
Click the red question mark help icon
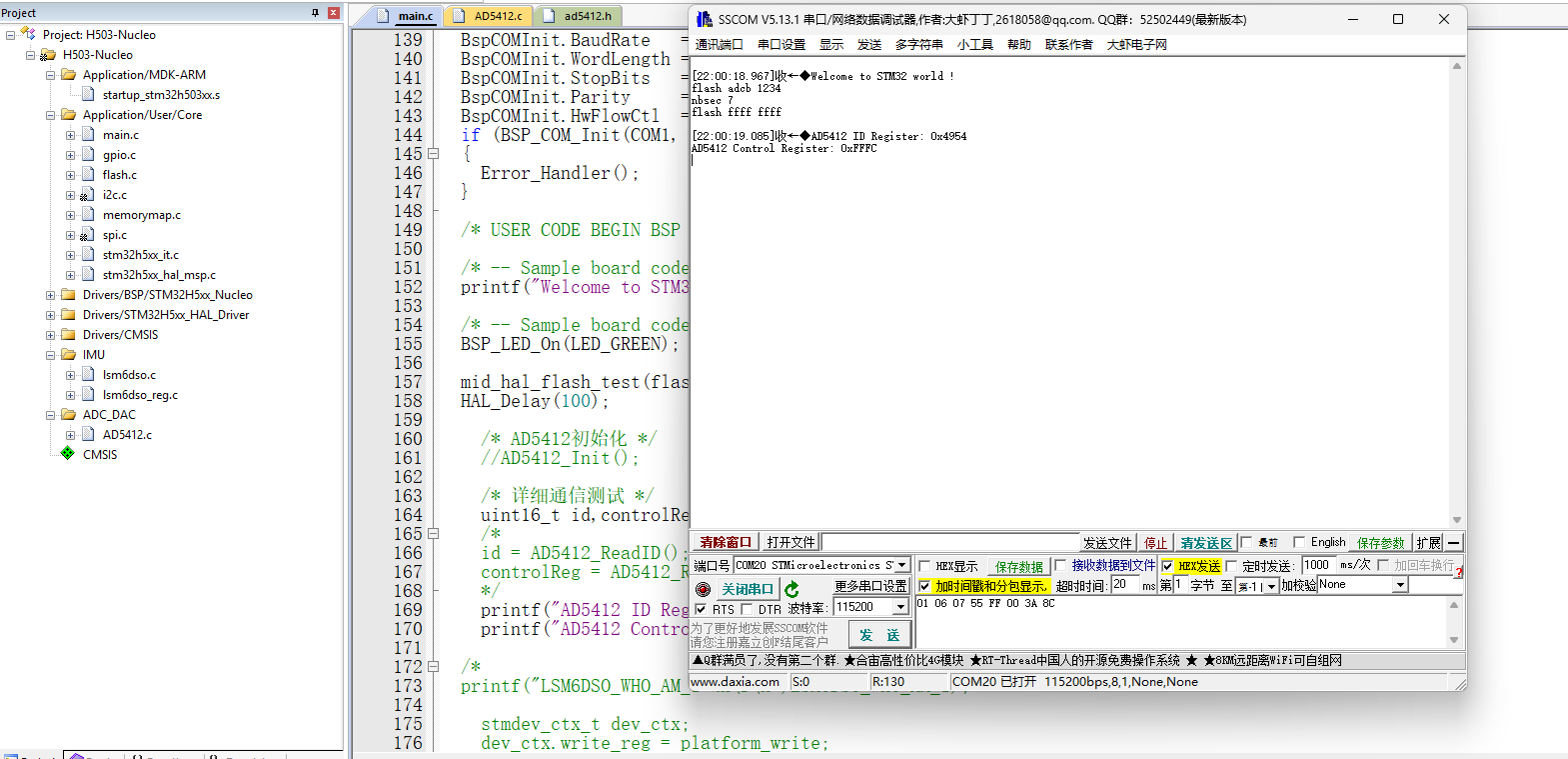(1459, 572)
